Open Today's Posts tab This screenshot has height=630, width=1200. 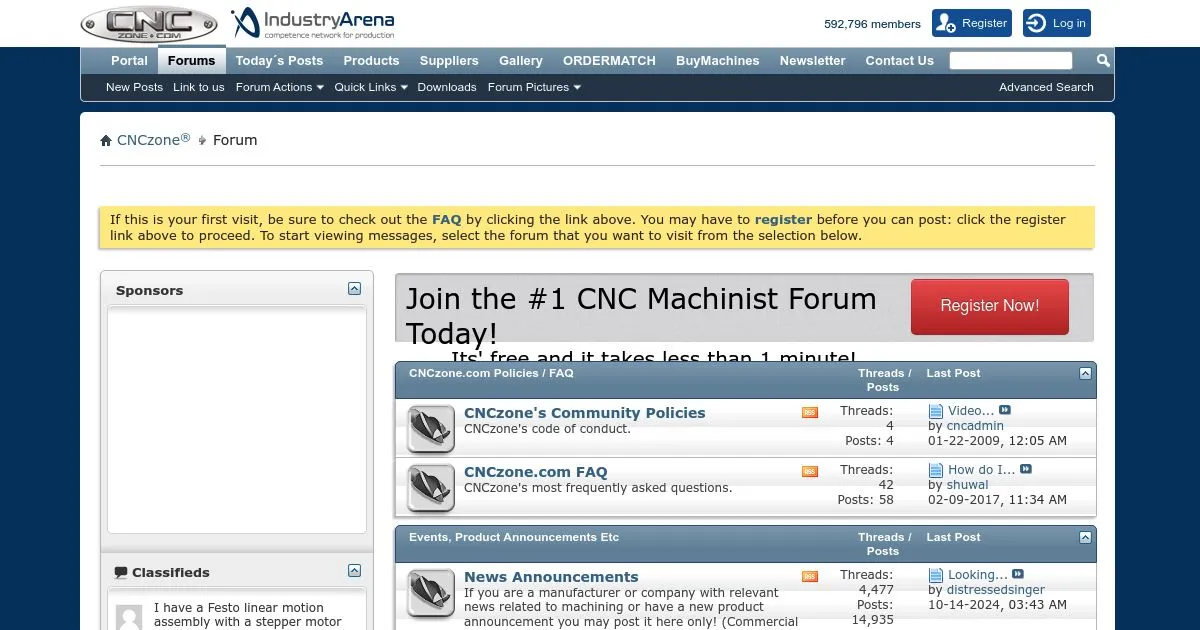click(279, 61)
